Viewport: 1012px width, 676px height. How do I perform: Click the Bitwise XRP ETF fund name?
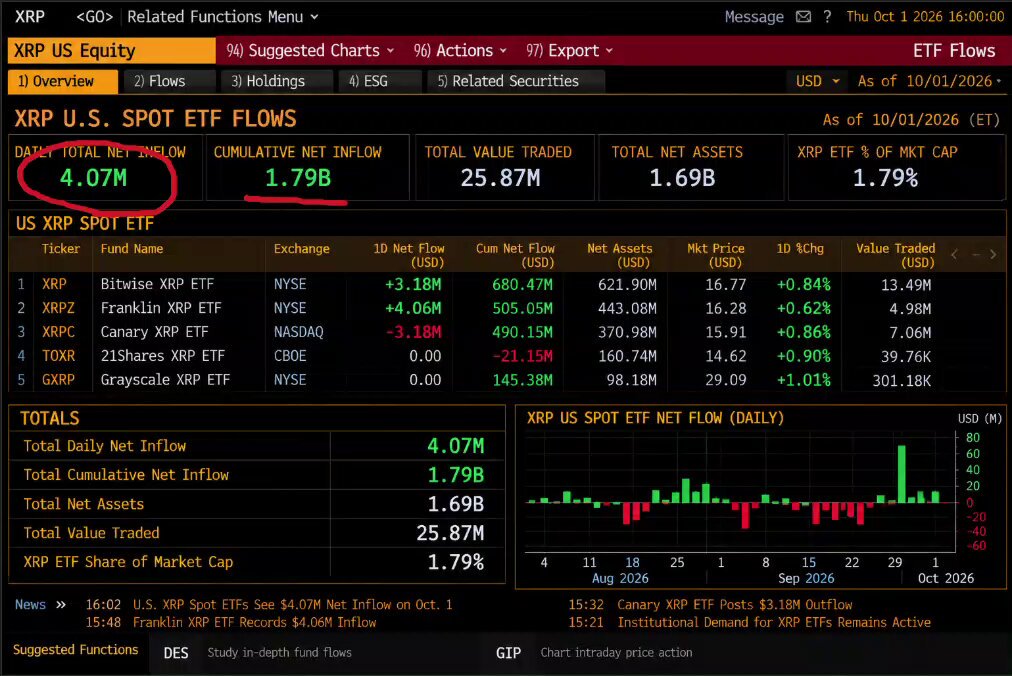point(157,284)
